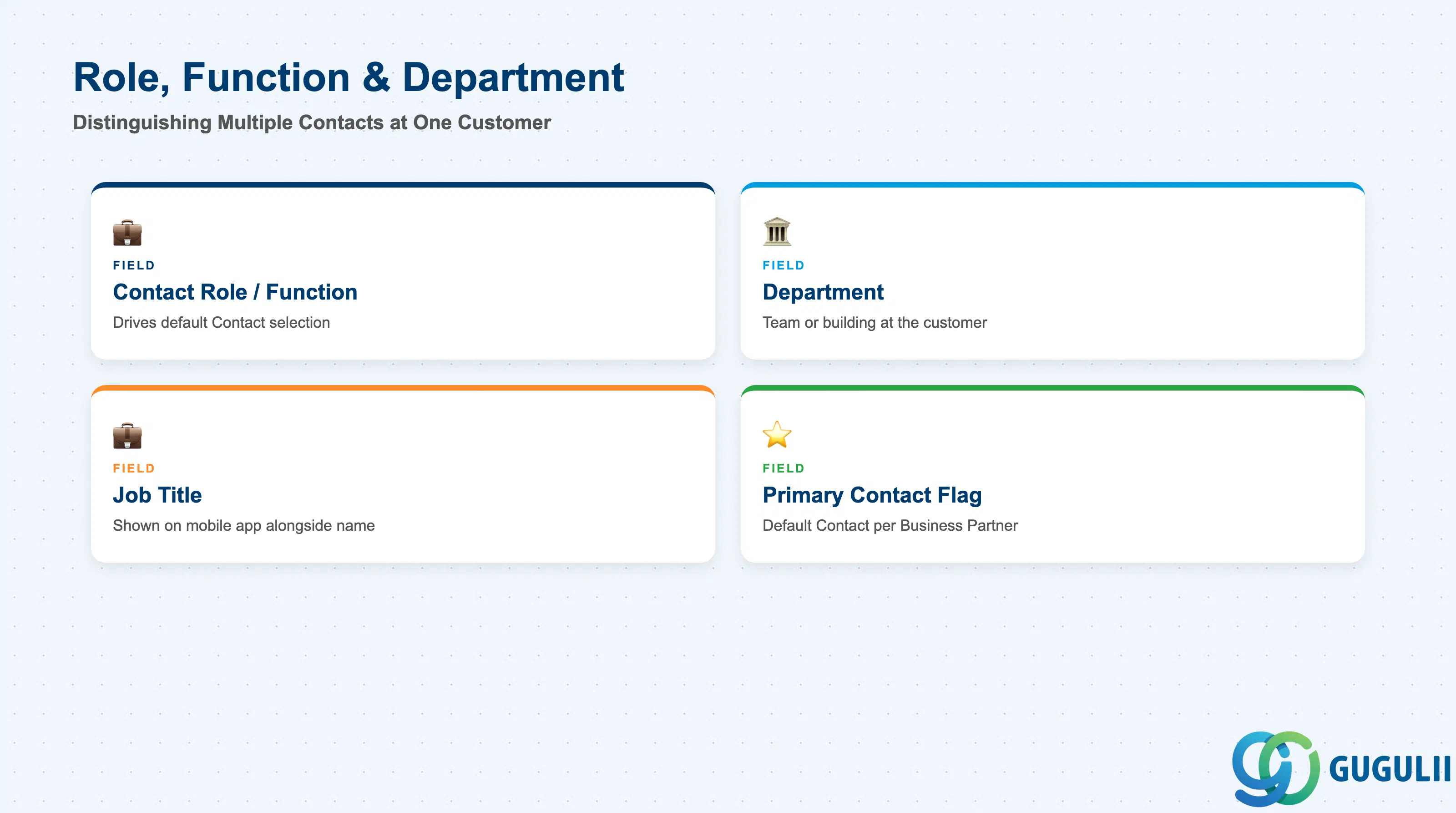Image resolution: width=1456 pixels, height=813 pixels.
Task: Click the 'Primary Contact Flag' card title
Action: (x=872, y=495)
